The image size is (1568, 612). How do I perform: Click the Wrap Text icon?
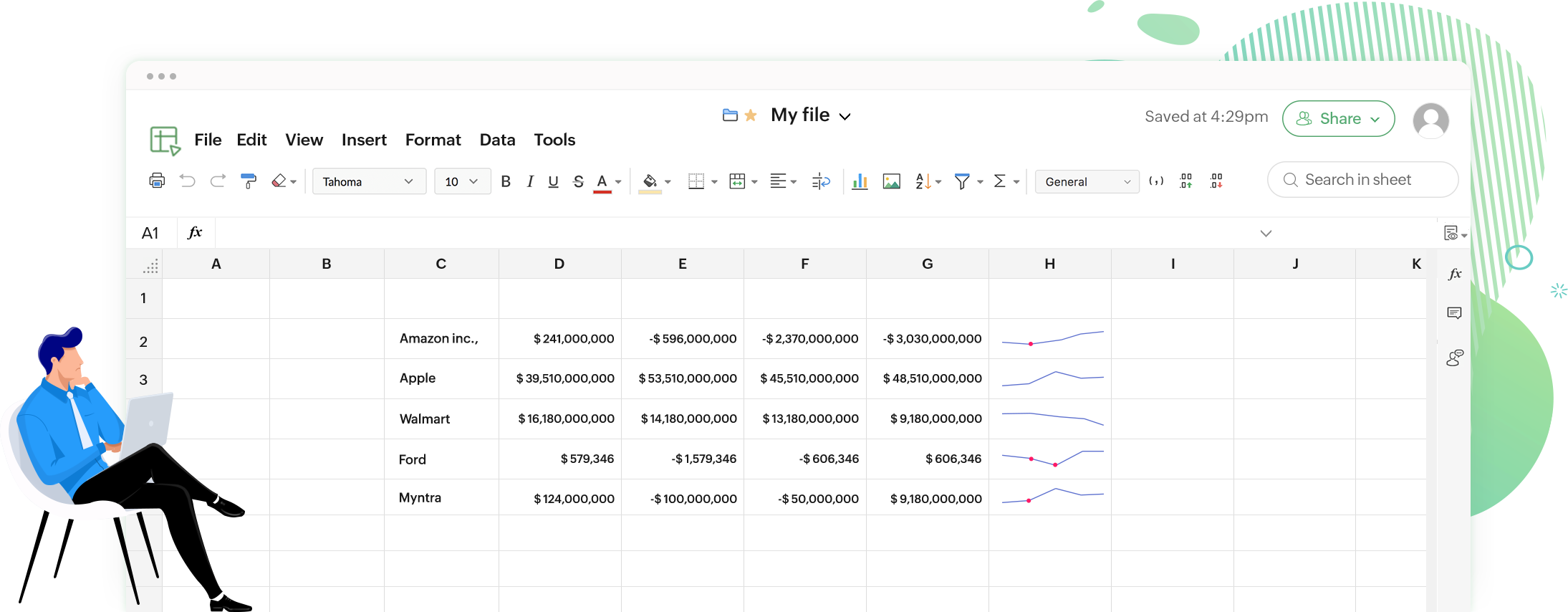click(821, 181)
